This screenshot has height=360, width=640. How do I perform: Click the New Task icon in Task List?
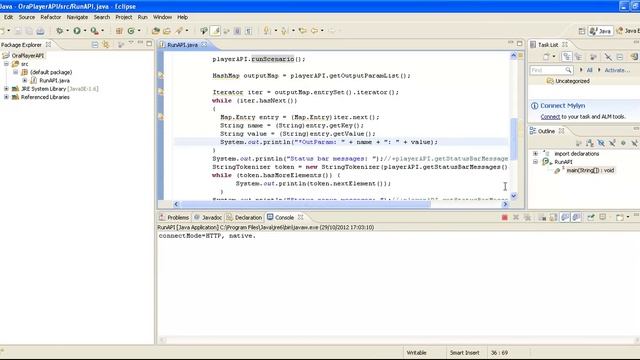click(x=546, y=57)
